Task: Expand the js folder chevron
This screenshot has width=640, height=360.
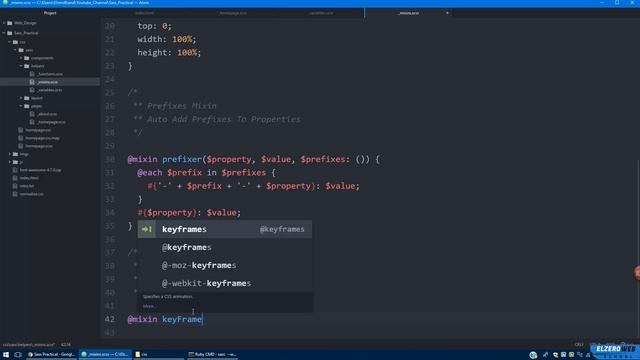Action: [10, 162]
